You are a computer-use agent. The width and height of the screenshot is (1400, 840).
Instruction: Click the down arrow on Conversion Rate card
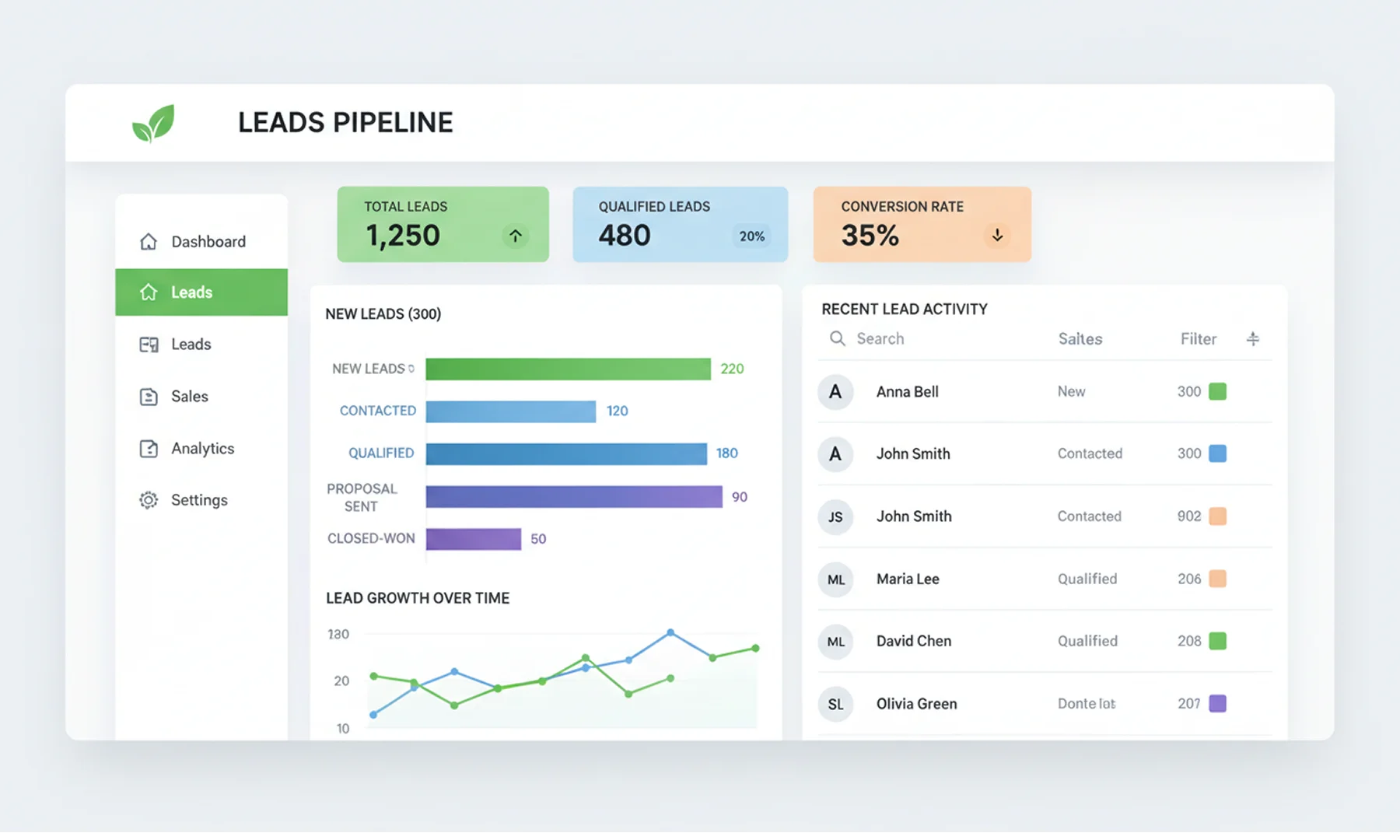pos(997,235)
